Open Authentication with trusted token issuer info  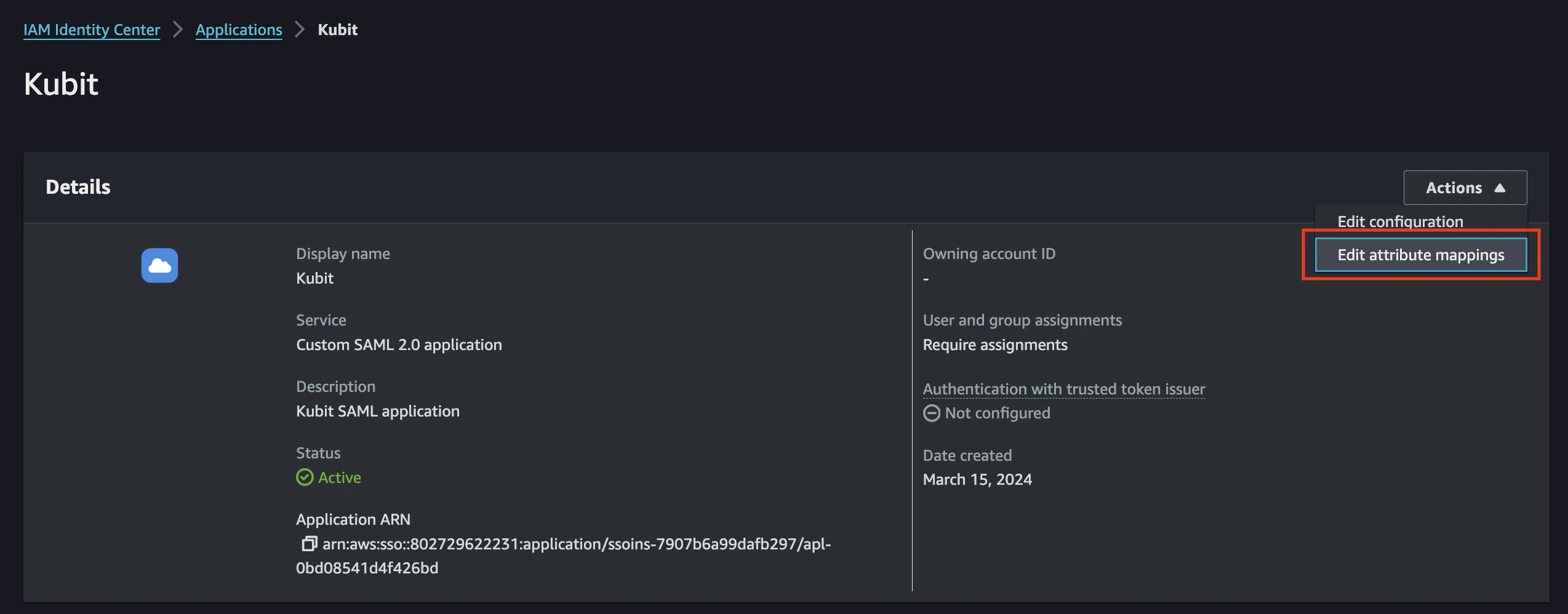point(1063,389)
